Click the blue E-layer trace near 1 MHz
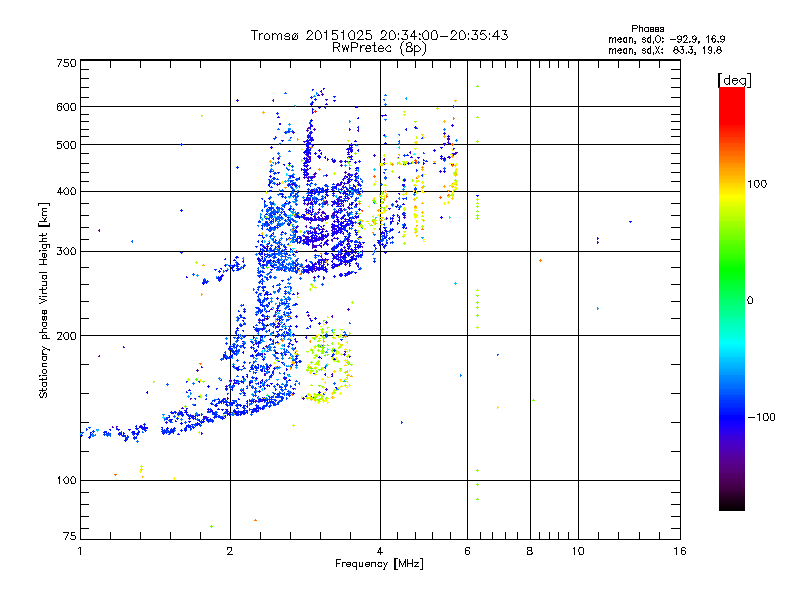The width and height of the screenshot is (800, 600). coord(115,433)
